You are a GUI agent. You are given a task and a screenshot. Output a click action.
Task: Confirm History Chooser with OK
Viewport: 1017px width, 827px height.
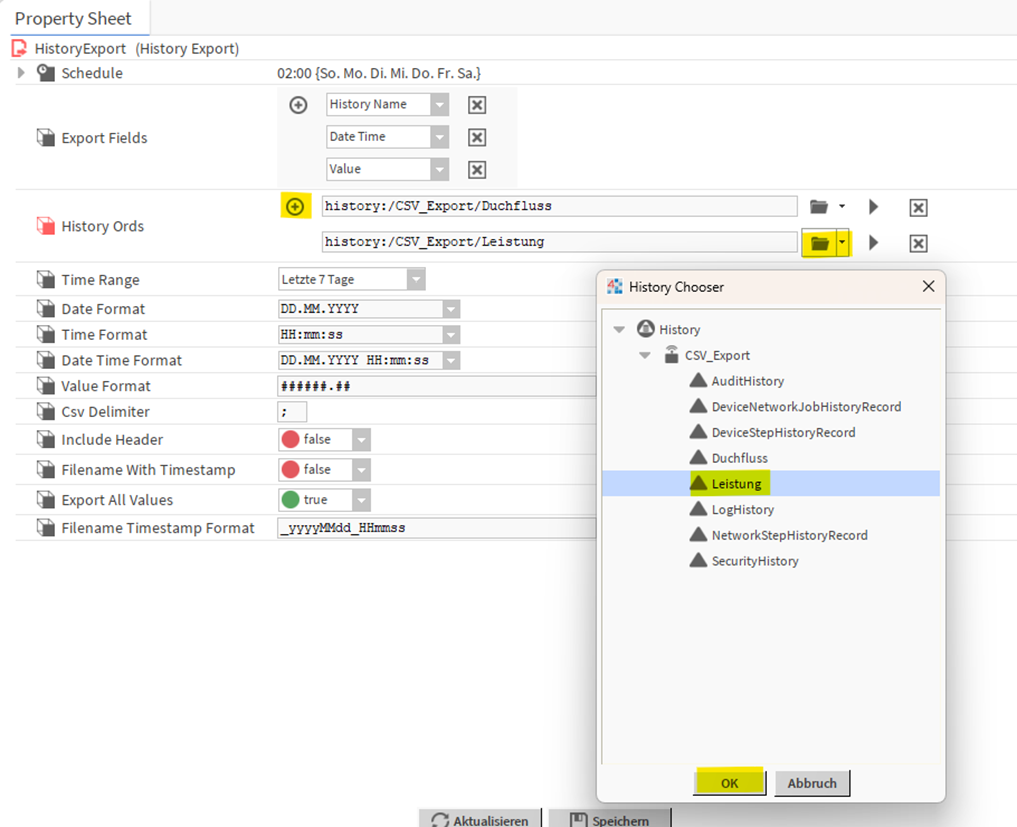[x=730, y=783]
